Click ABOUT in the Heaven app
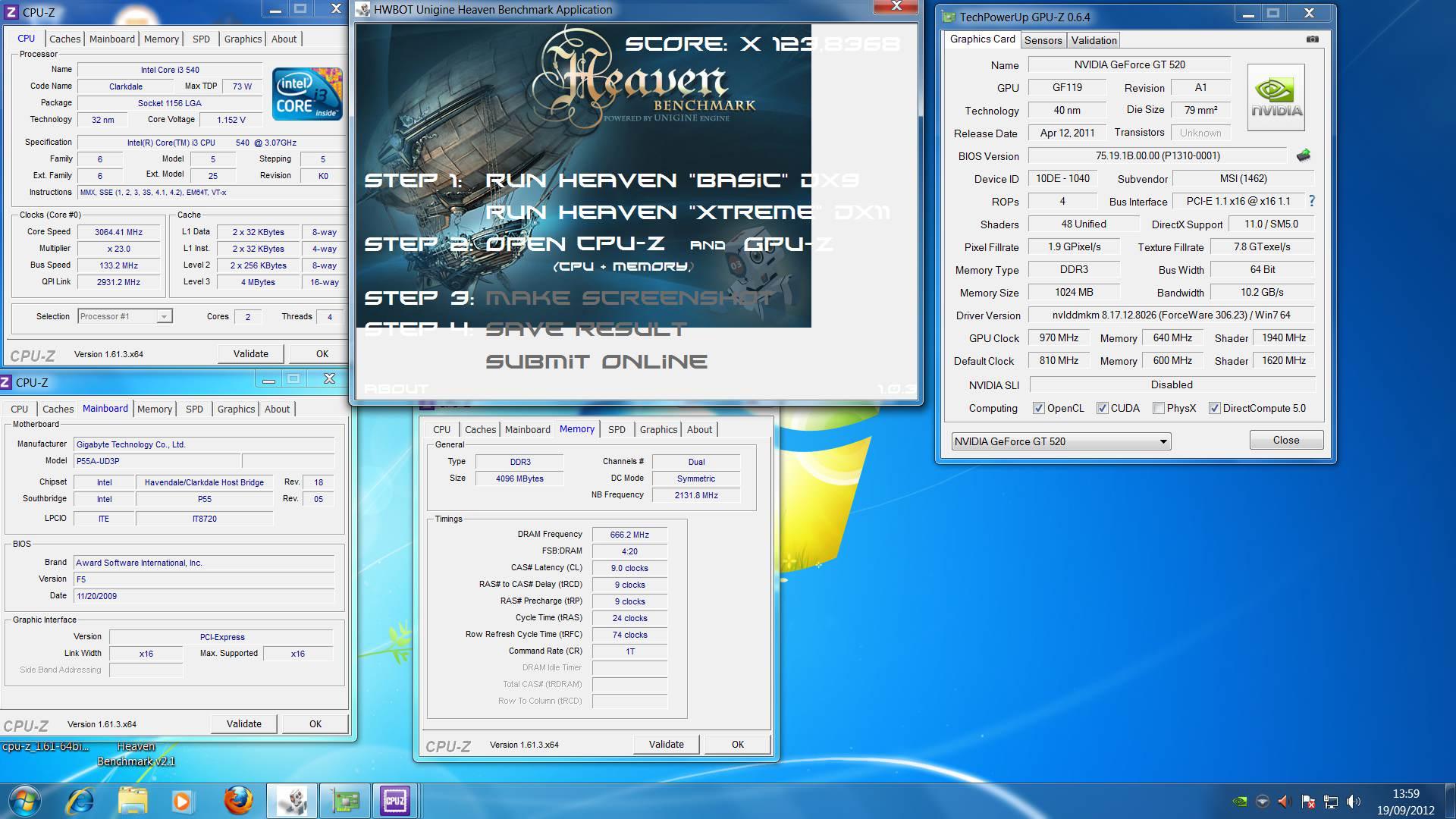Screen dimensions: 1456x819 (396, 388)
